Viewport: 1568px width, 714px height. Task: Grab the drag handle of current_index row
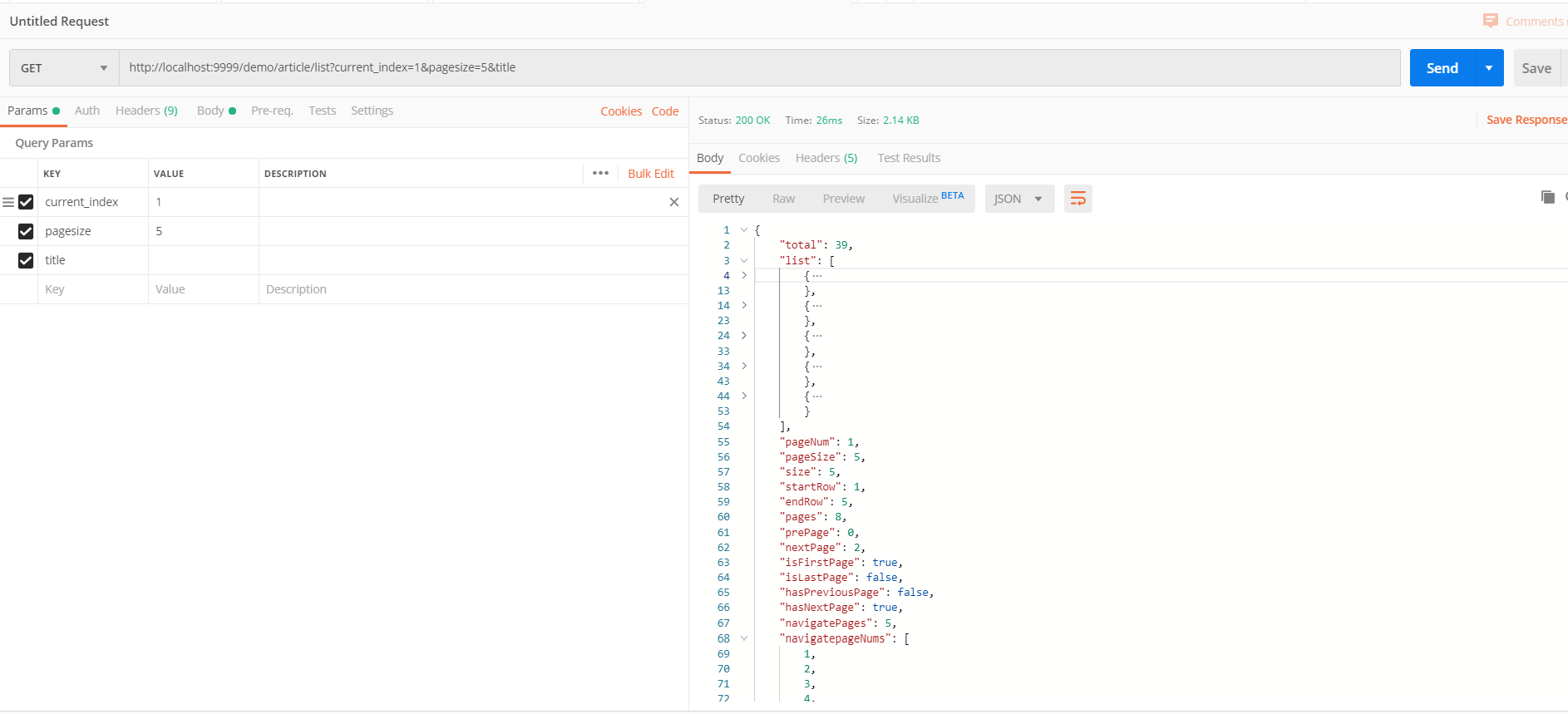(x=8, y=202)
